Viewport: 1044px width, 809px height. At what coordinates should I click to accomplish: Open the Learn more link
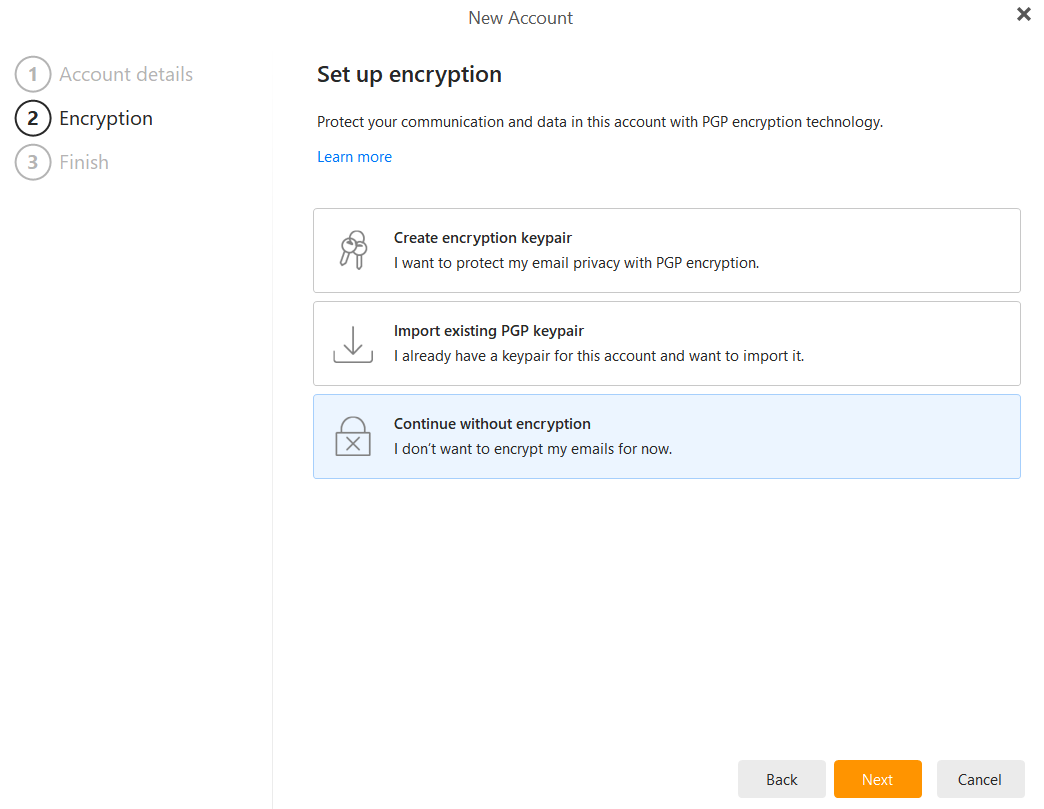click(354, 156)
